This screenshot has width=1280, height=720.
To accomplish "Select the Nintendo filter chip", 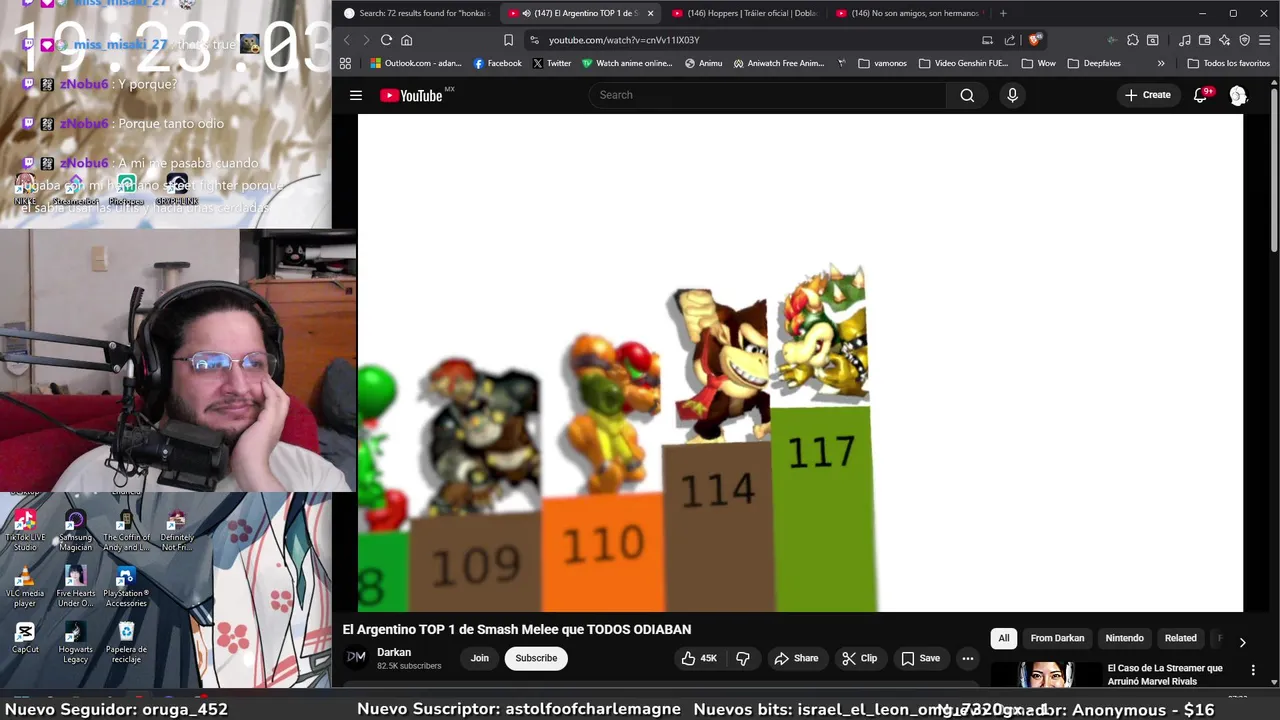I will pyautogui.click(x=1124, y=638).
